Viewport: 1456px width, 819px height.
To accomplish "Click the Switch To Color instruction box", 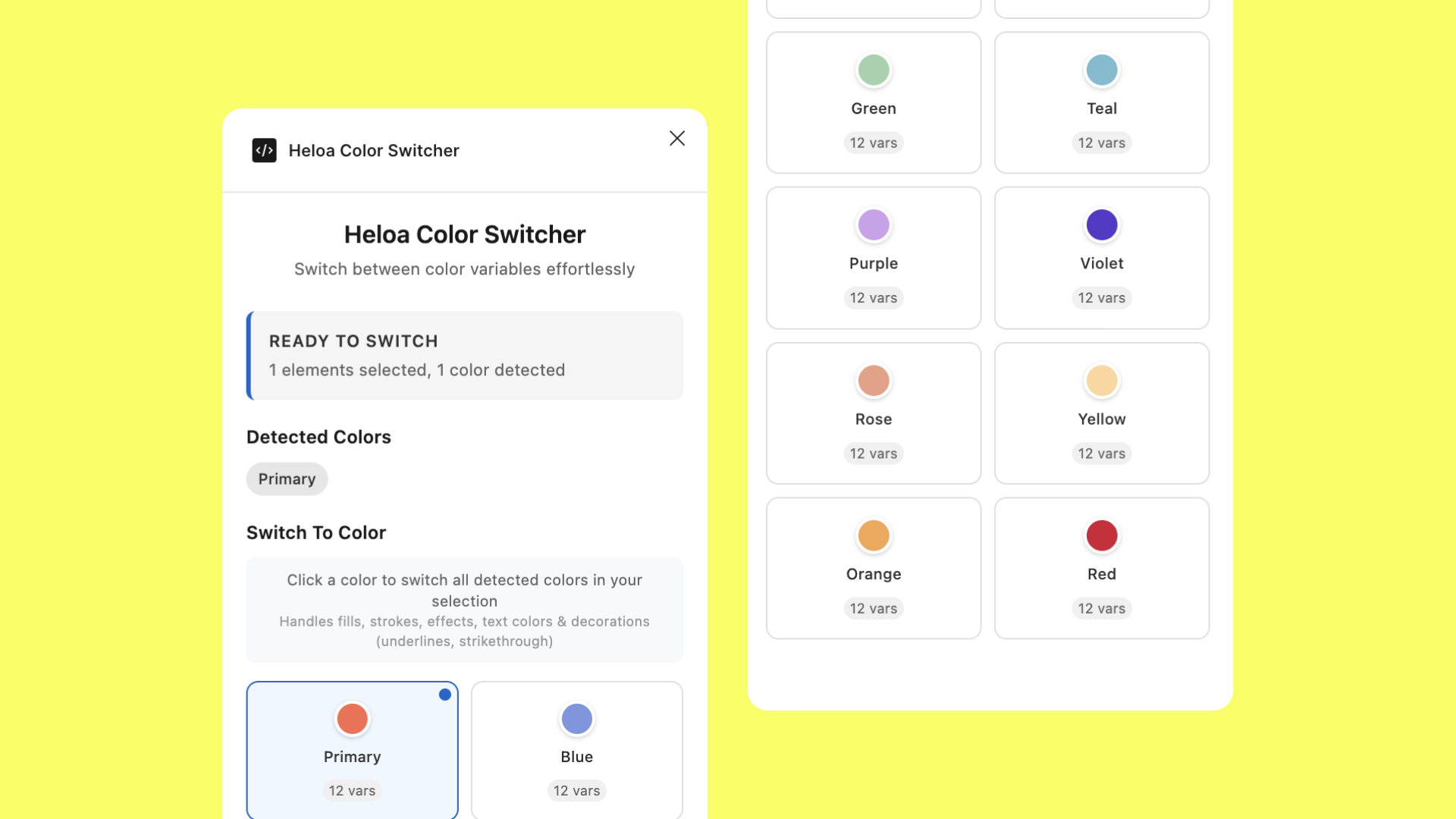I will [x=465, y=610].
